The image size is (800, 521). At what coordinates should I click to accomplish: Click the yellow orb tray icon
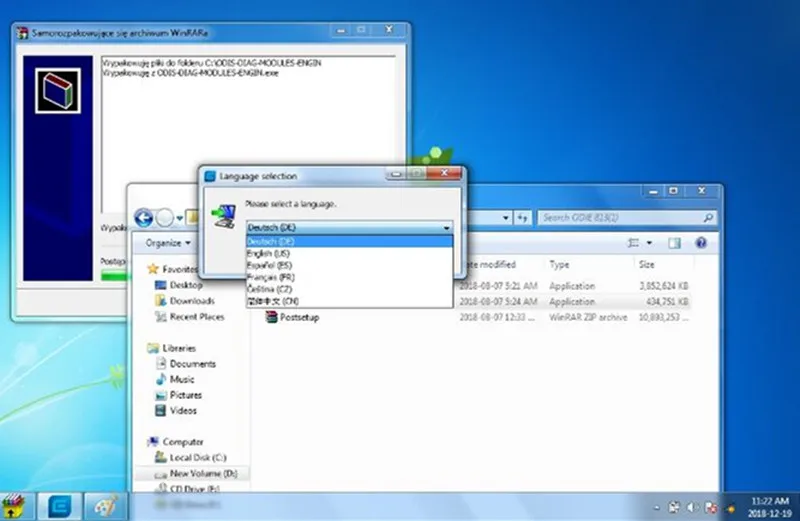tap(730, 508)
